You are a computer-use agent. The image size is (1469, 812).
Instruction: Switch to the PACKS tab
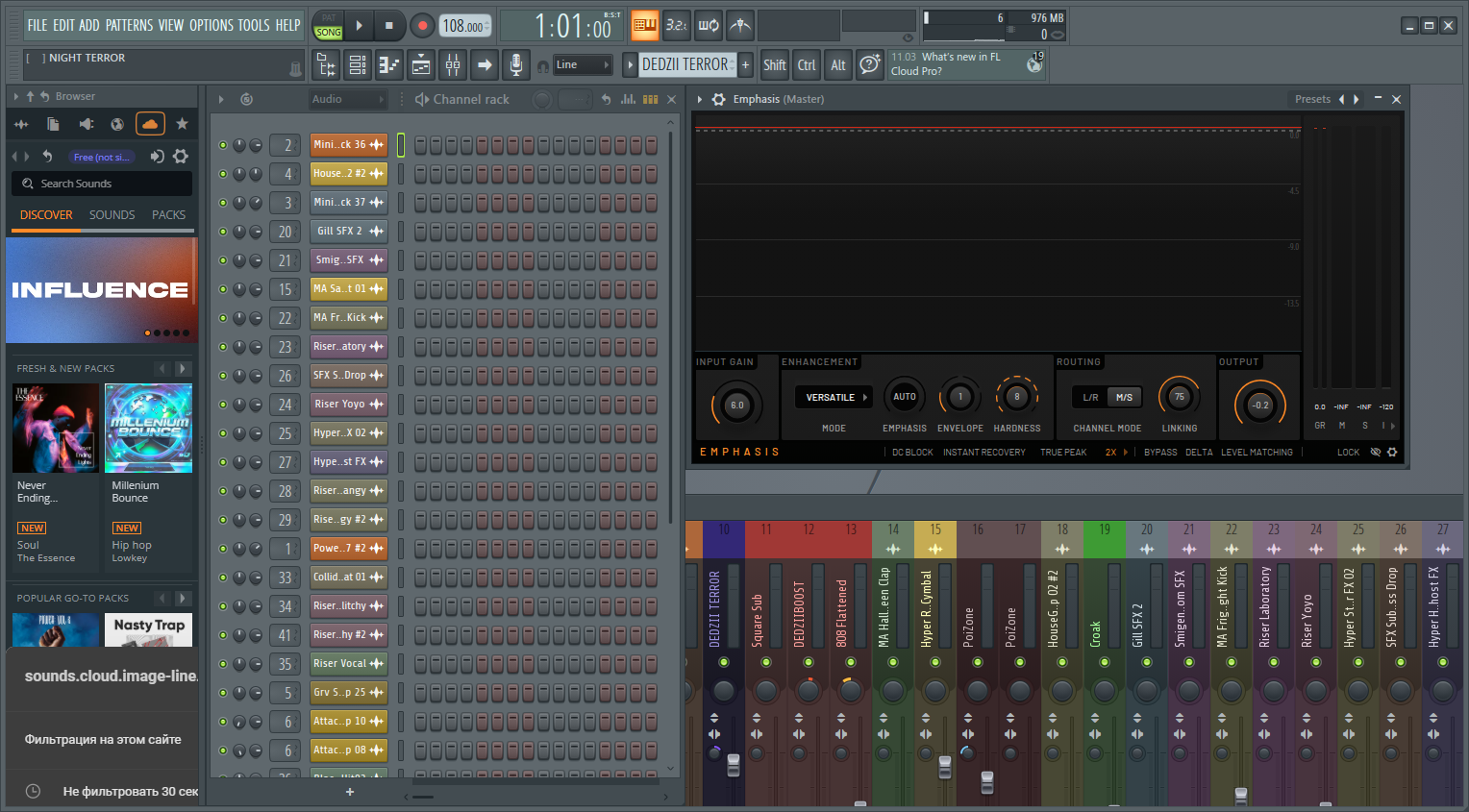[x=168, y=215]
